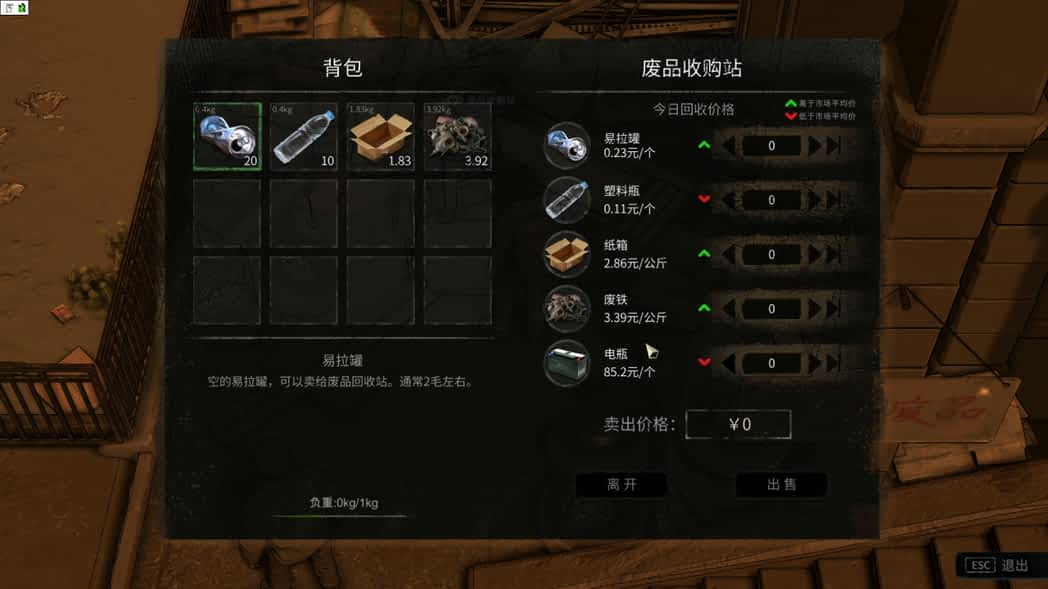
Task: Set 废铁 sell quantity to maximum
Action: click(833, 308)
